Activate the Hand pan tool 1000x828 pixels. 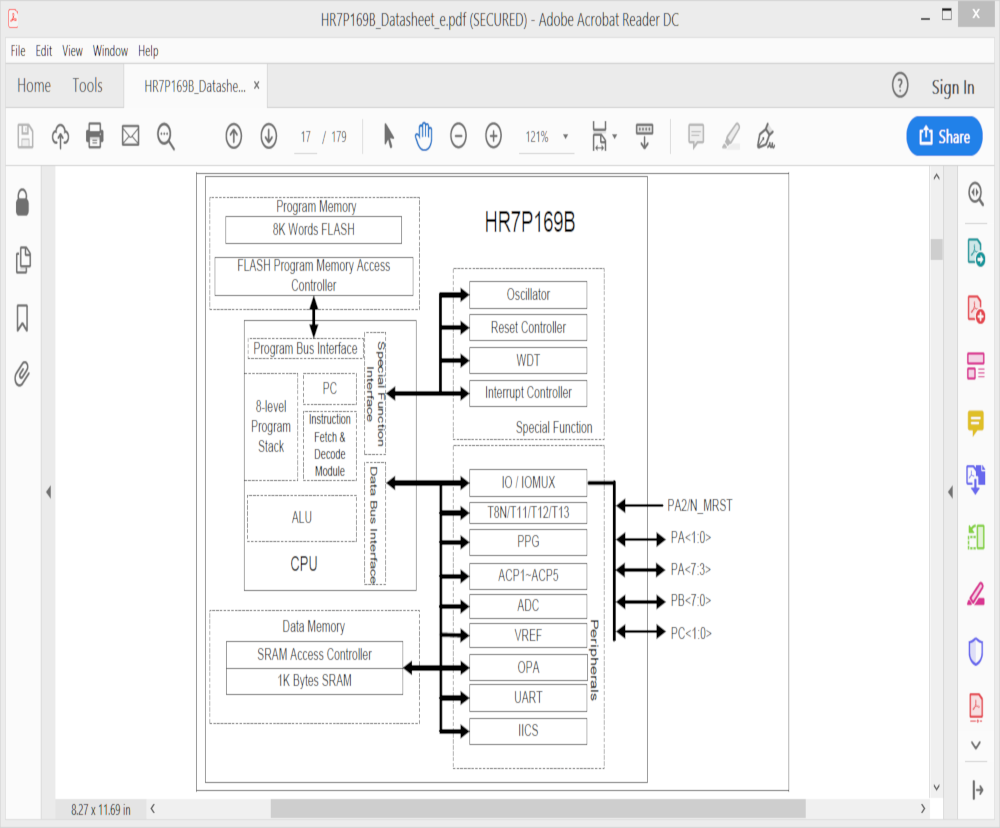click(423, 137)
